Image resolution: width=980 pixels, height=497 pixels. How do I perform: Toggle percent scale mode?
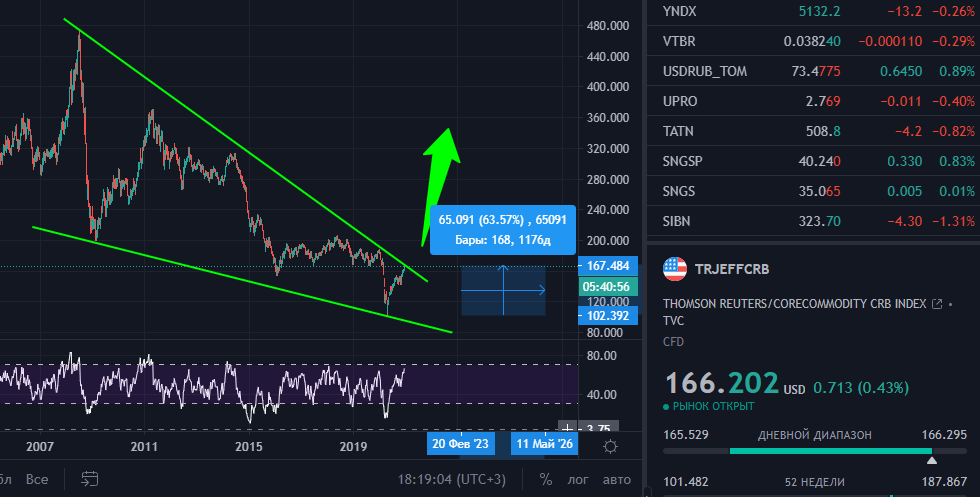(x=546, y=479)
